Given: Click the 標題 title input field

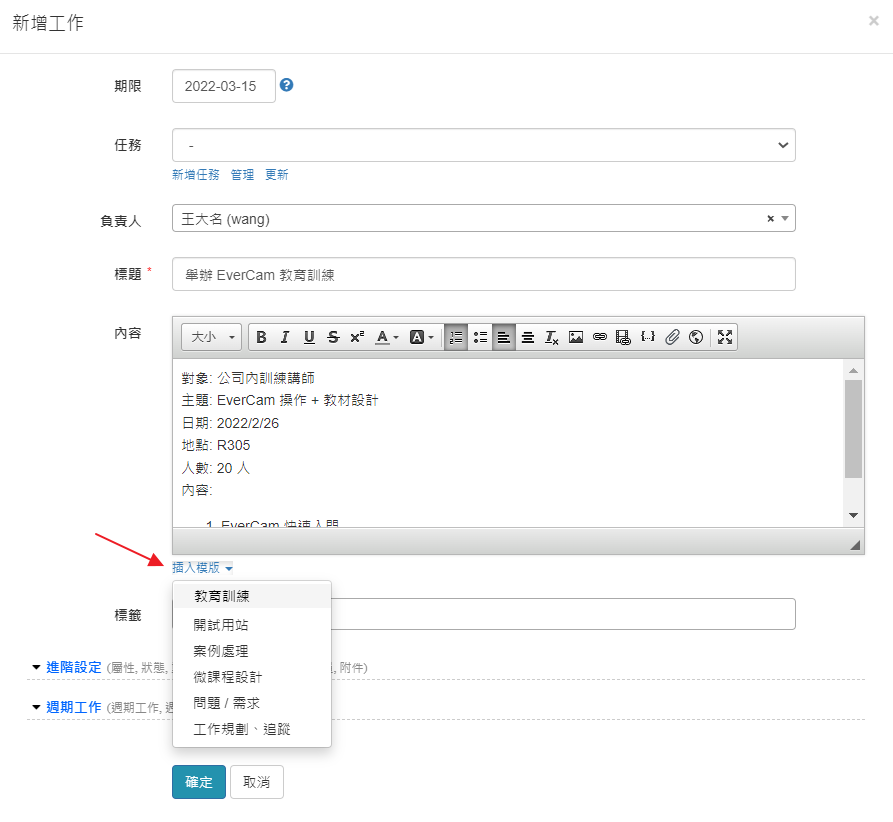Looking at the screenshot, I should tap(483, 275).
